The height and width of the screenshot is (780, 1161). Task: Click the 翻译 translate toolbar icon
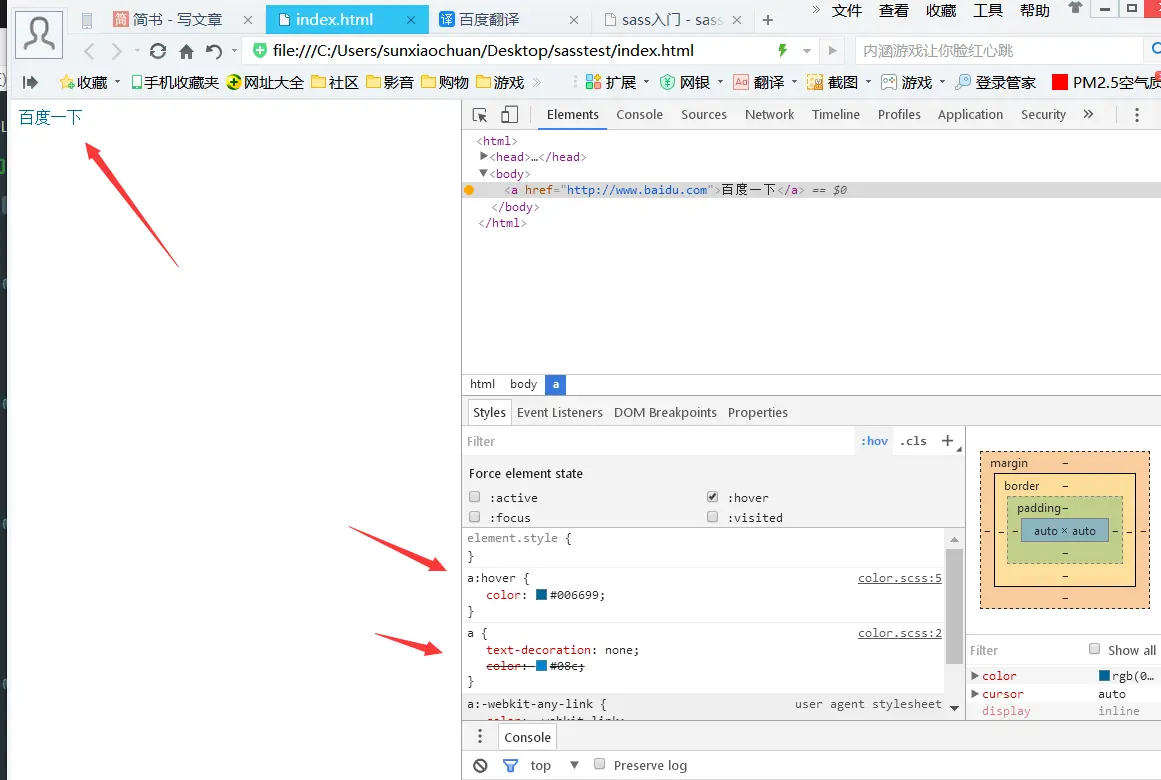click(759, 82)
